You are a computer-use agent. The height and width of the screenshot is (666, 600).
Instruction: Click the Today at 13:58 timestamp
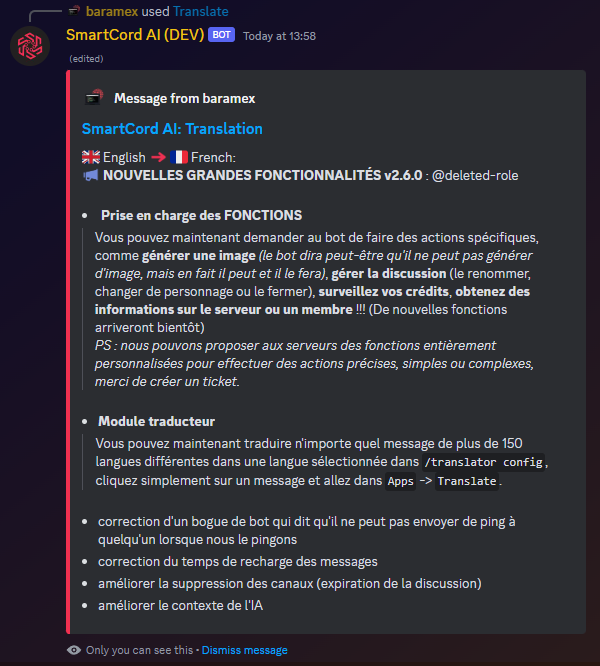[x=279, y=36]
